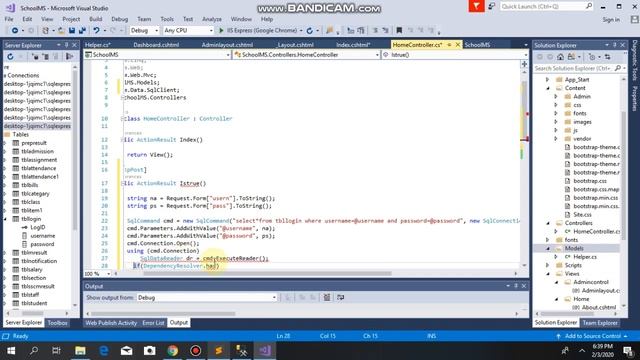This screenshot has height=360, width=640.
Task: Pin the Server Explorer panel
Action: [x=67, y=45]
